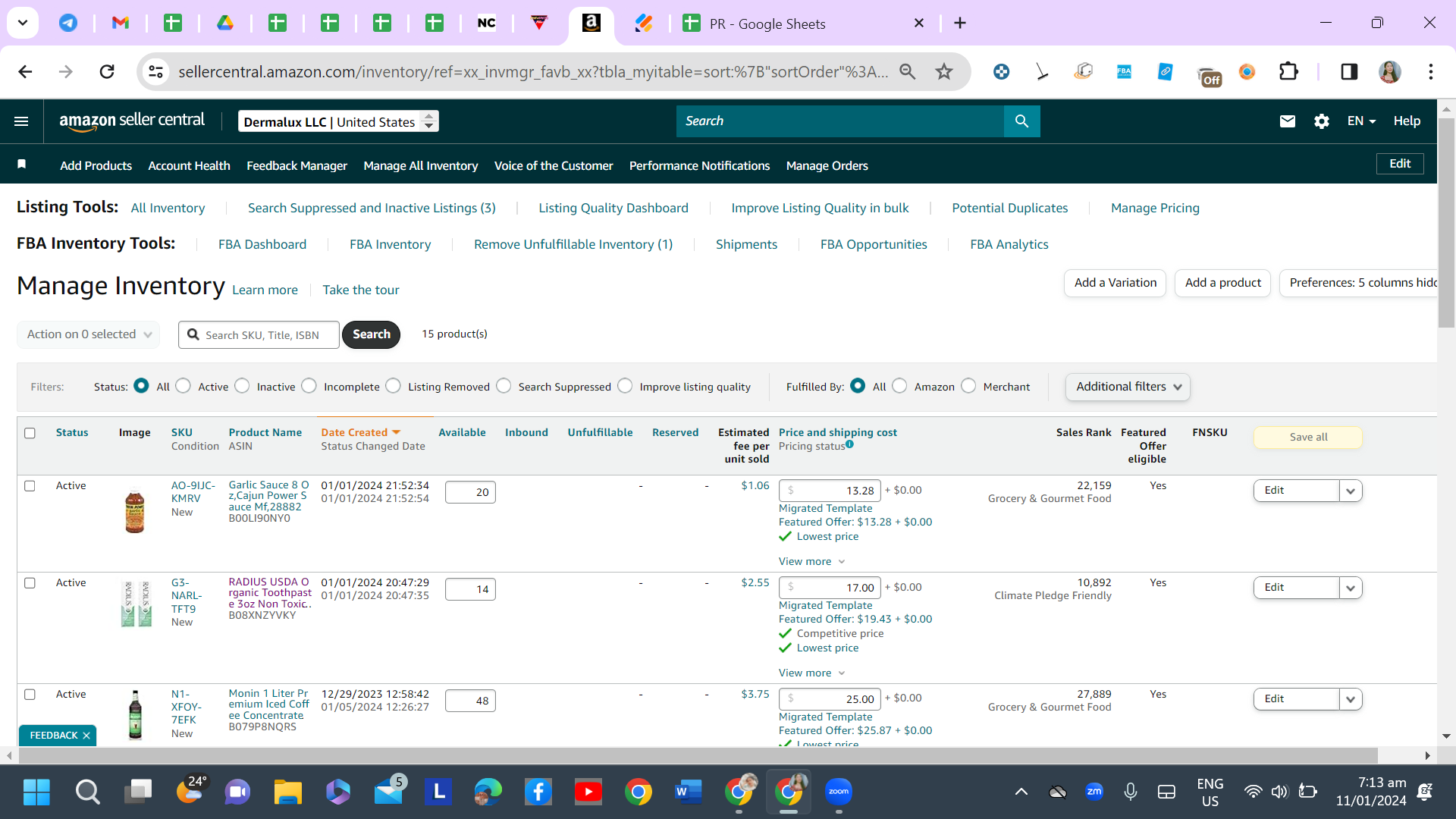Select the Search Suppressed filter

point(504,386)
